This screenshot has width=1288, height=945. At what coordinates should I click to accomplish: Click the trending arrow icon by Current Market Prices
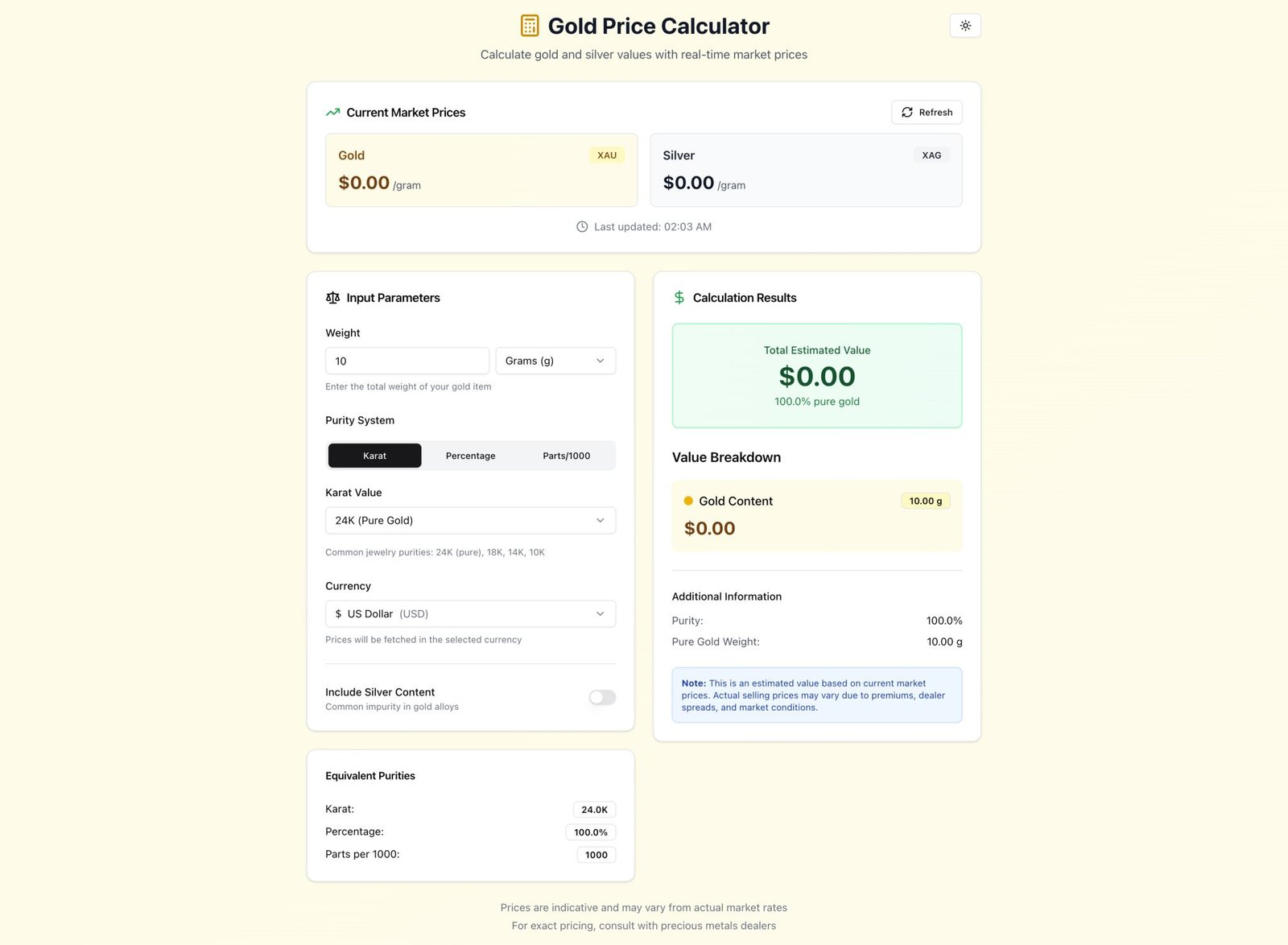pyautogui.click(x=332, y=113)
